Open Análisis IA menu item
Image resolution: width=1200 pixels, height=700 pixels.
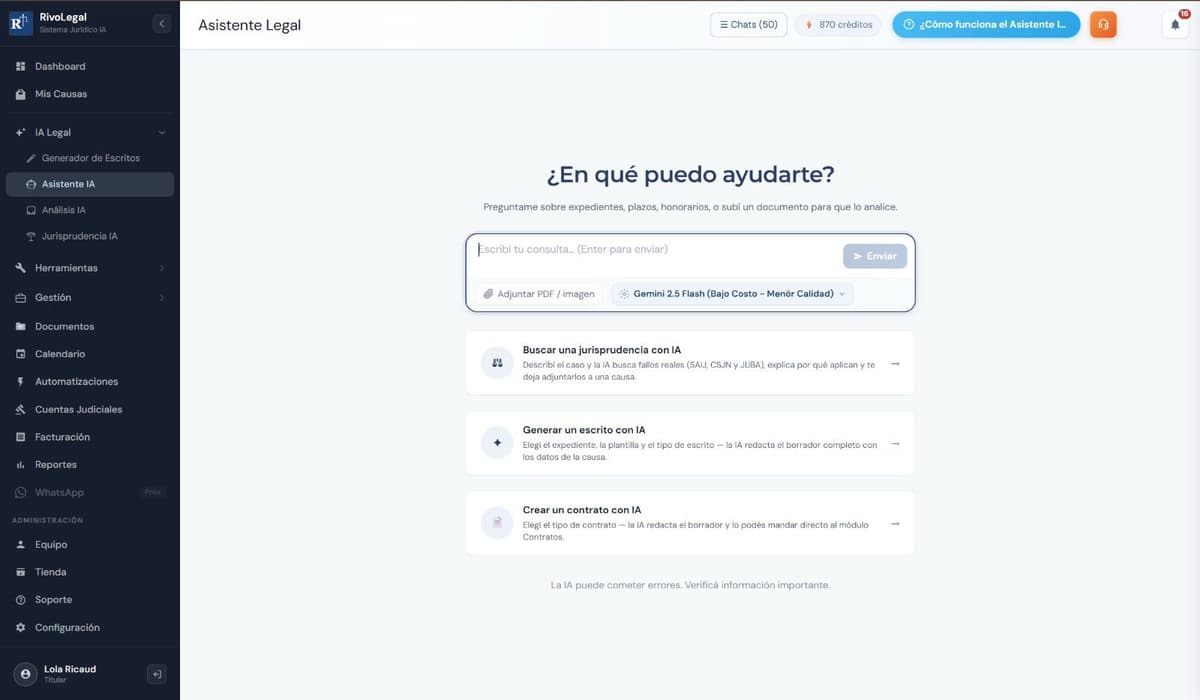click(90, 210)
